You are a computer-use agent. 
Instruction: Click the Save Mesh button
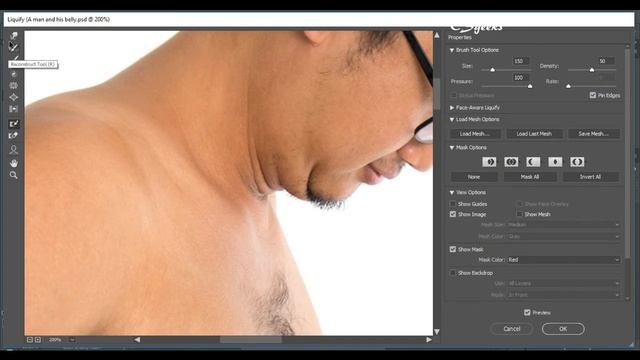point(593,133)
